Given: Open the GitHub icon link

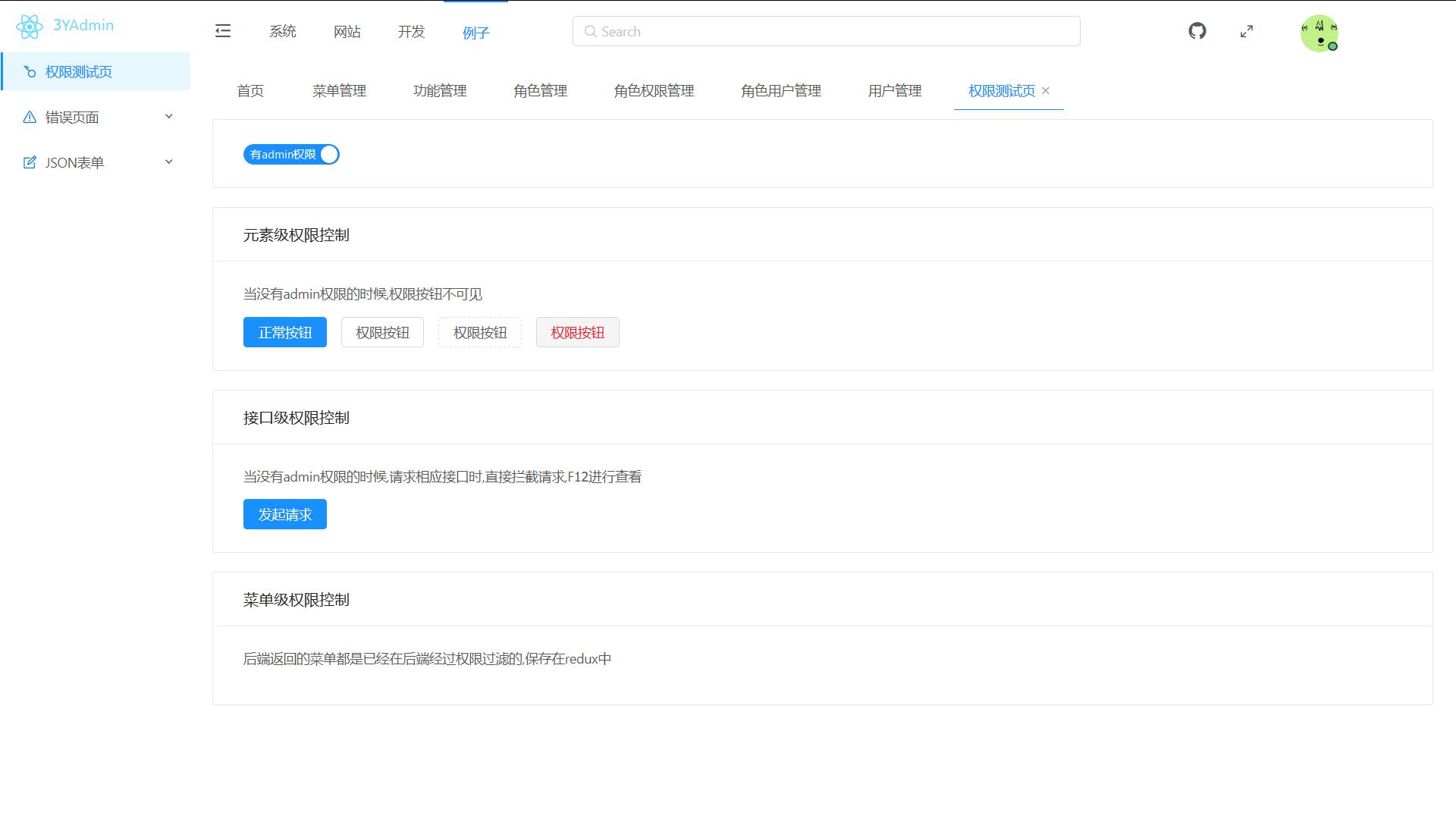Looking at the screenshot, I should (1197, 31).
